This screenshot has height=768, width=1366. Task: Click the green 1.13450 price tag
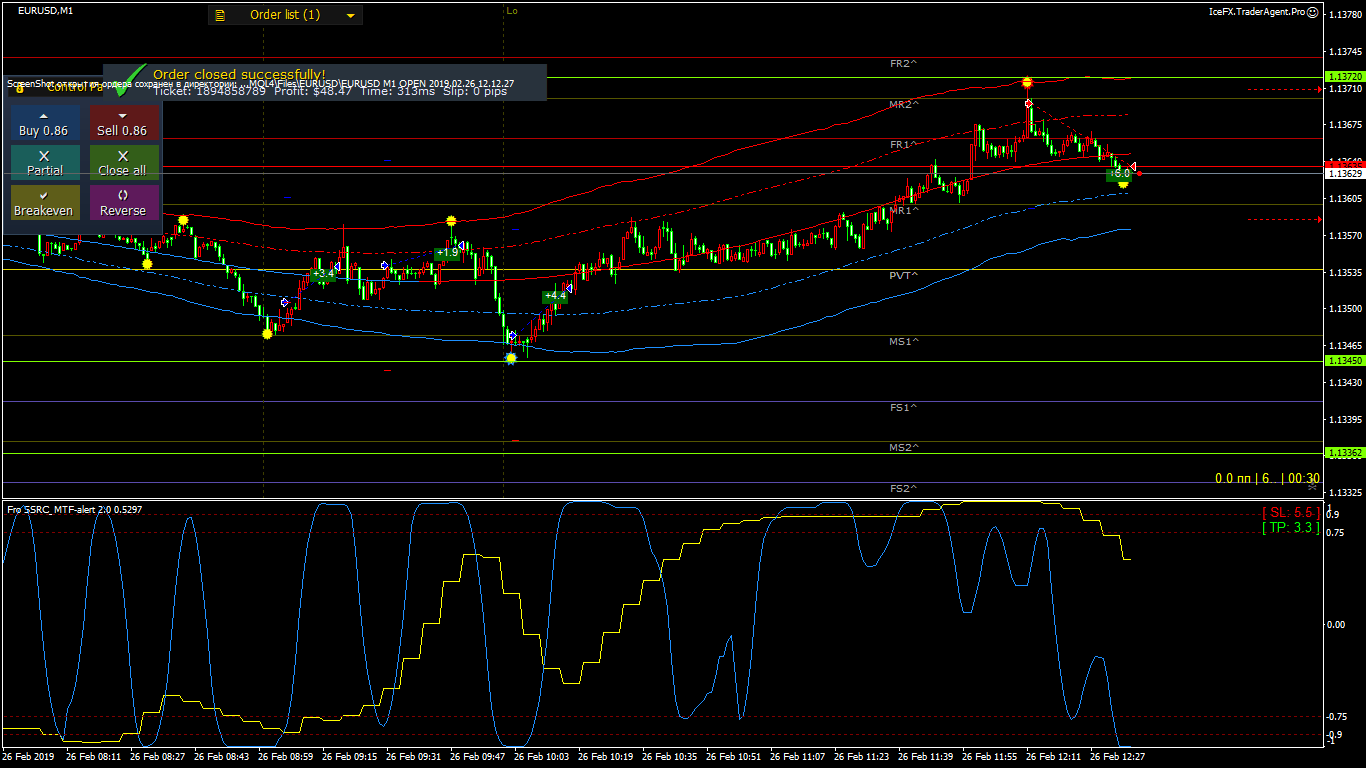click(1344, 360)
